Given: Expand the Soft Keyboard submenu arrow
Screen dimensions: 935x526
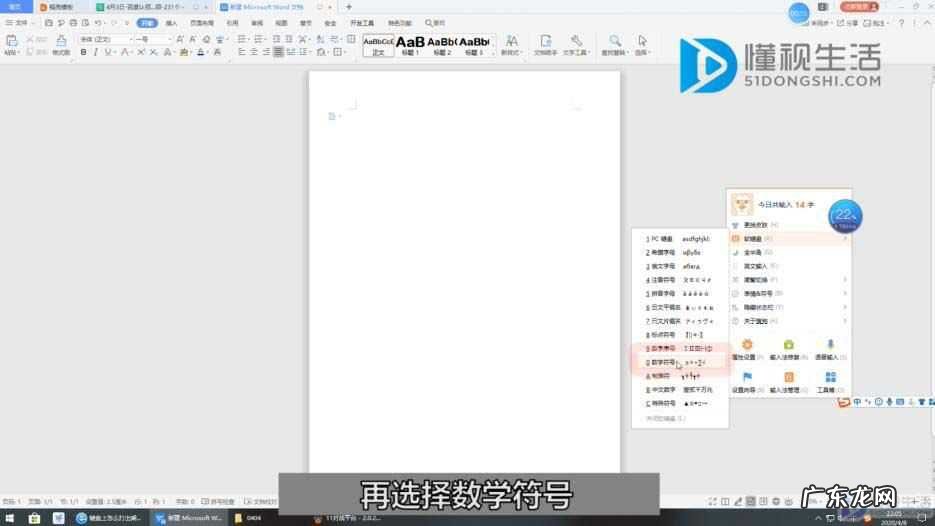Looking at the screenshot, I should click(x=844, y=239).
